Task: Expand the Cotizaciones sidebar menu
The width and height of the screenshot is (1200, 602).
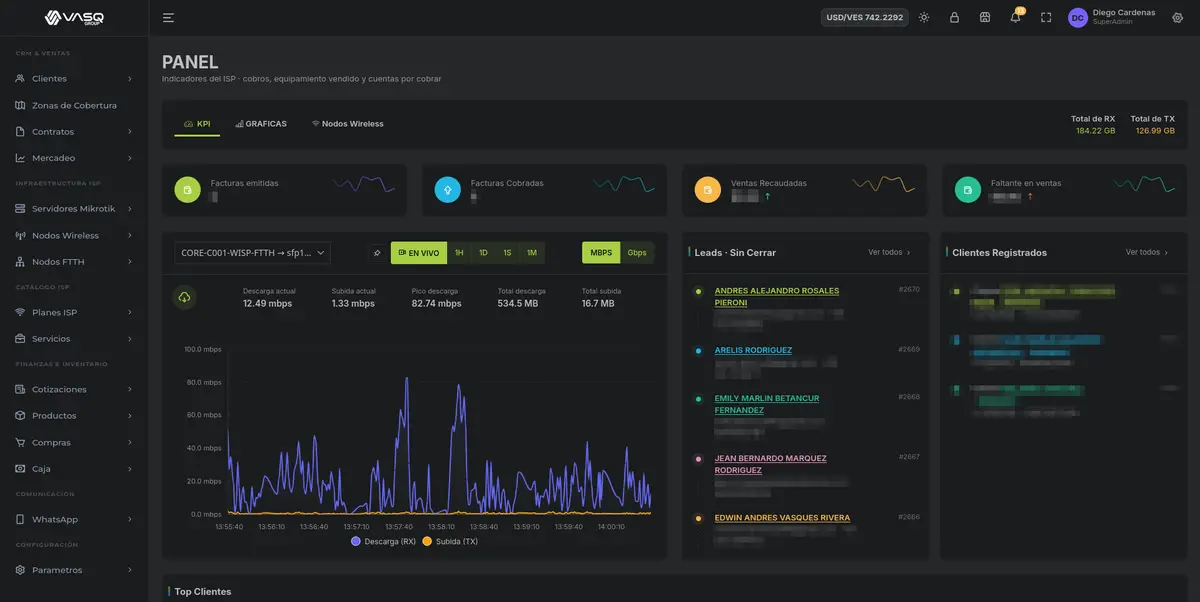Action: tap(74, 389)
